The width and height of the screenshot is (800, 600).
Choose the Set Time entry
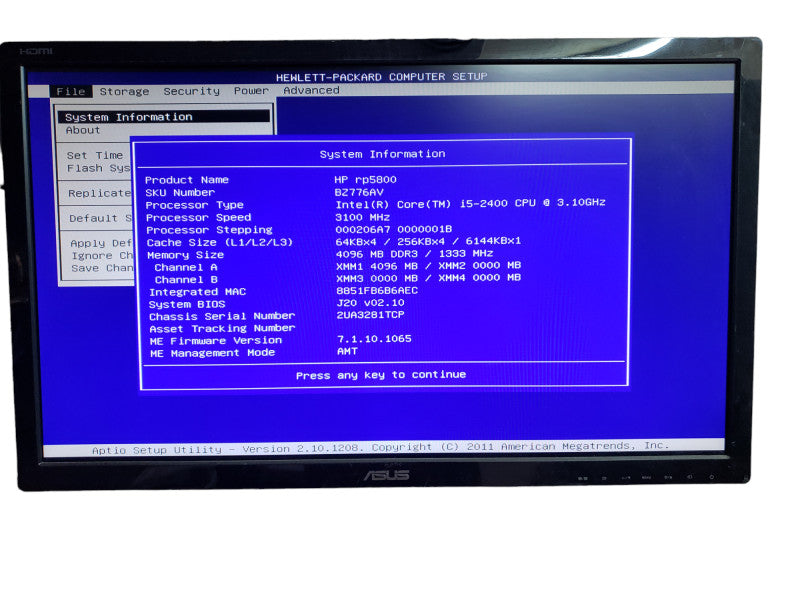pos(95,155)
